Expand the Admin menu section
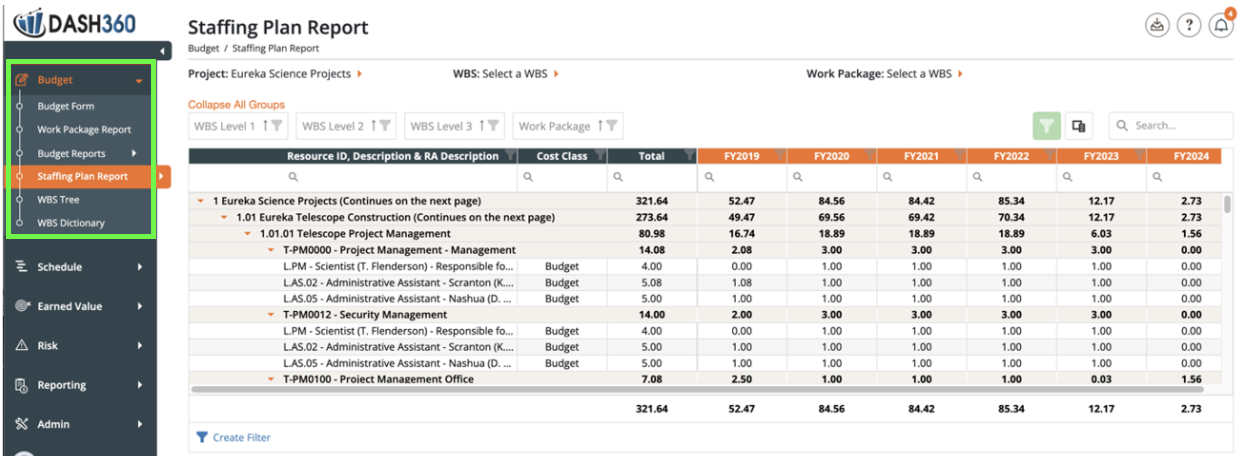This screenshot has width=1240, height=456. [x=140, y=424]
